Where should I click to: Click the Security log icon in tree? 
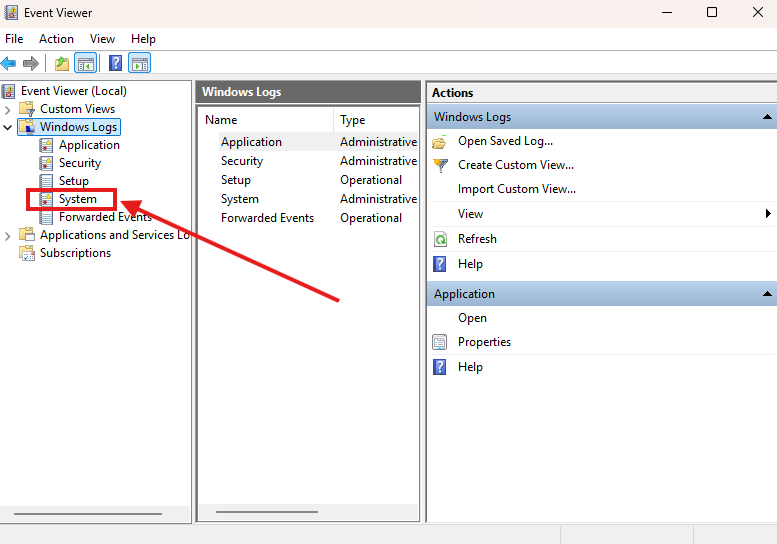[46, 163]
